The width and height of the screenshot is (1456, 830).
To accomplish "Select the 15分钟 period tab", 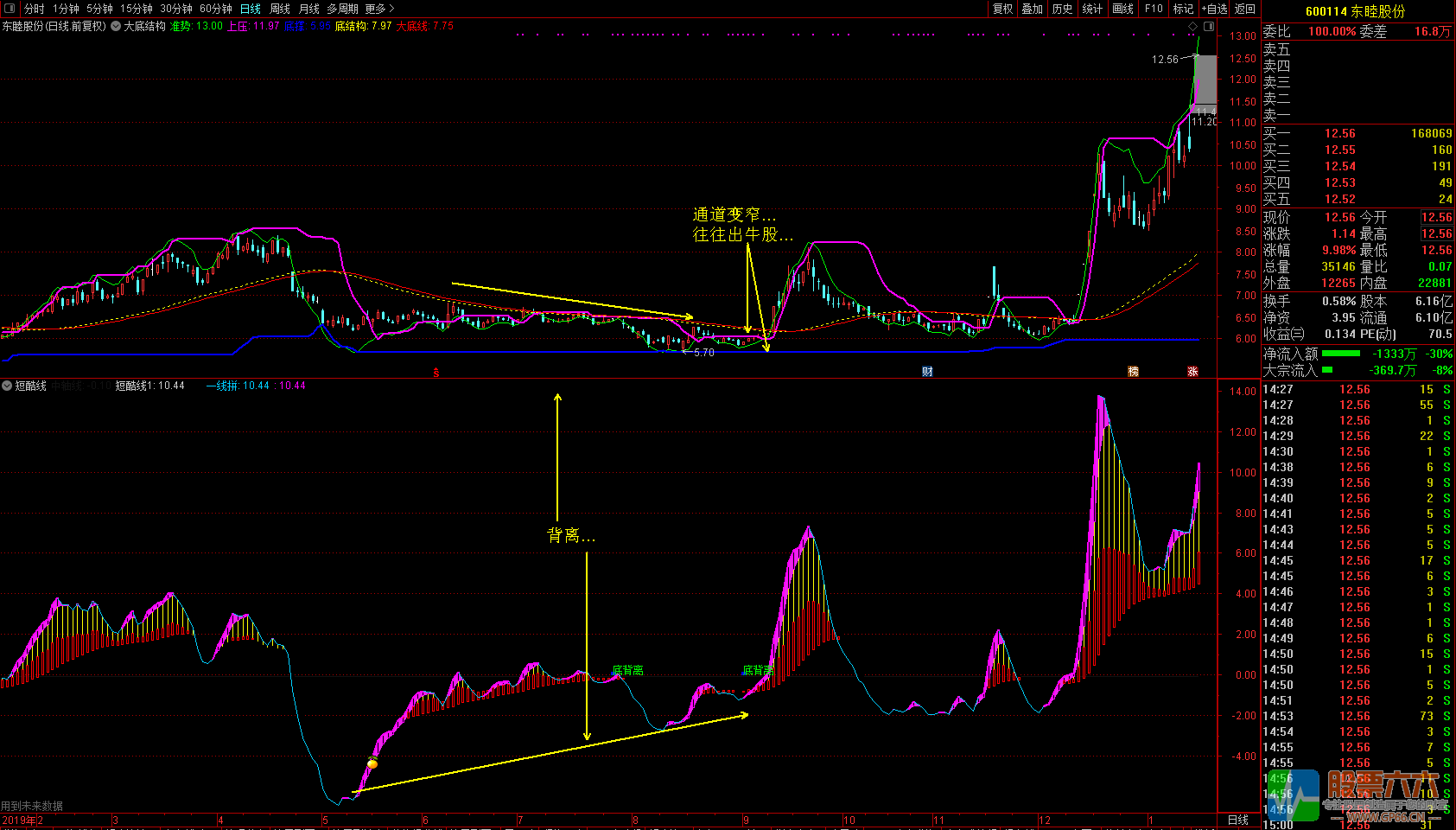I will point(137,9).
